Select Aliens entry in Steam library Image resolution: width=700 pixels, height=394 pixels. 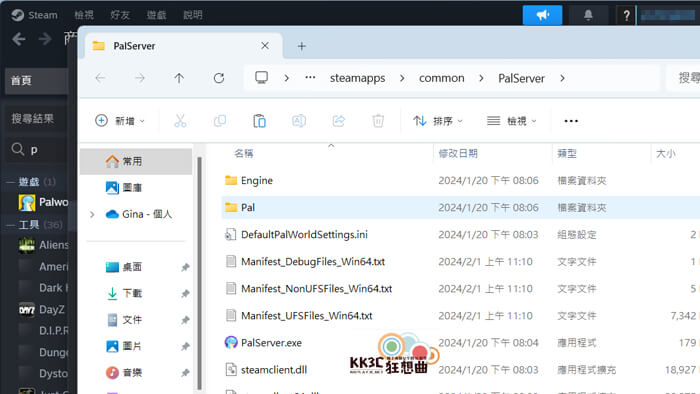point(43,245)
